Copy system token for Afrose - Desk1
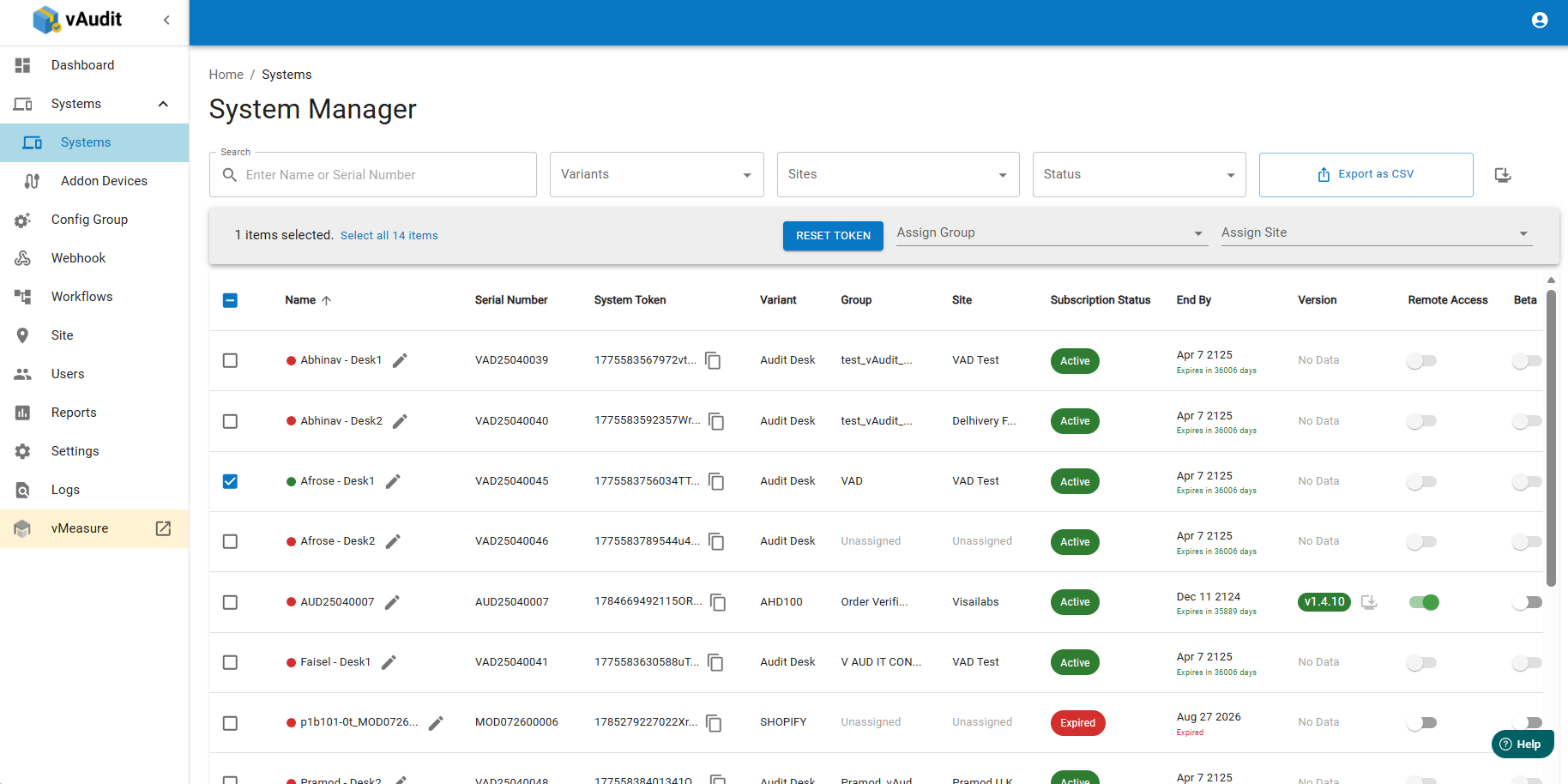 716,482
